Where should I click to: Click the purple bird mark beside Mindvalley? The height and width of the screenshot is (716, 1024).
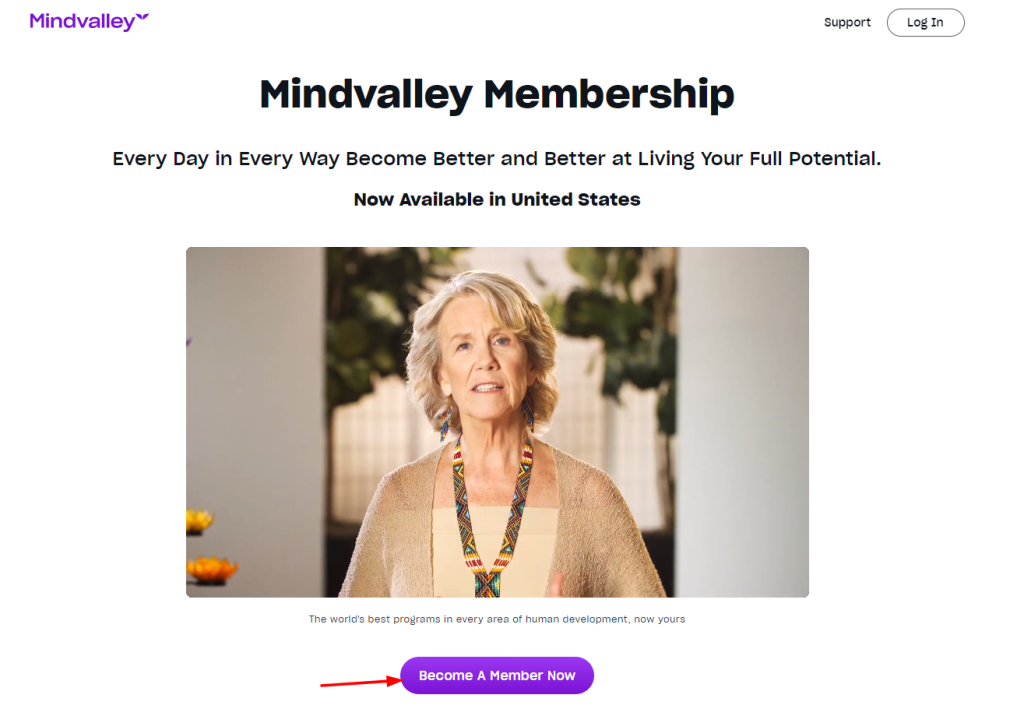pyautogui.click(x=142, y=18)
